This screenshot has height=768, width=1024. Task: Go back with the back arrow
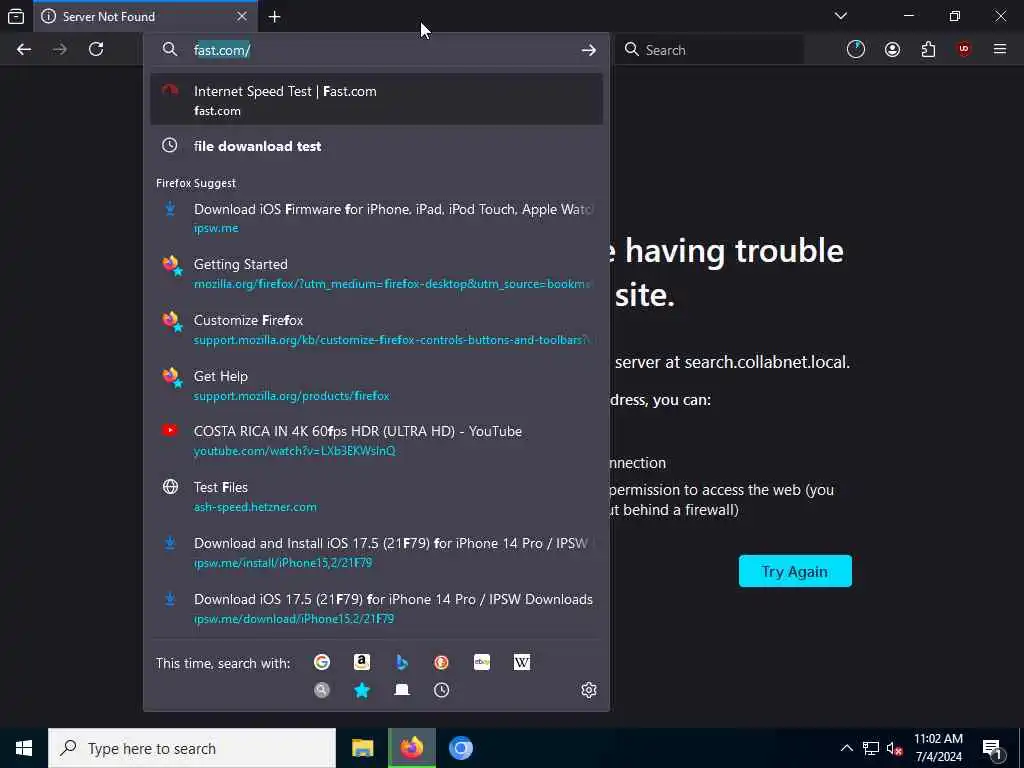[24, 49]
